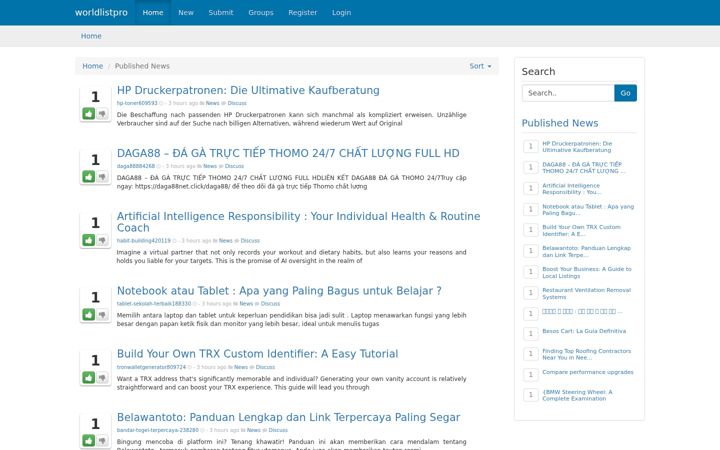
Task: Open author hp-toner609593 profile
Action: [137, 103]
